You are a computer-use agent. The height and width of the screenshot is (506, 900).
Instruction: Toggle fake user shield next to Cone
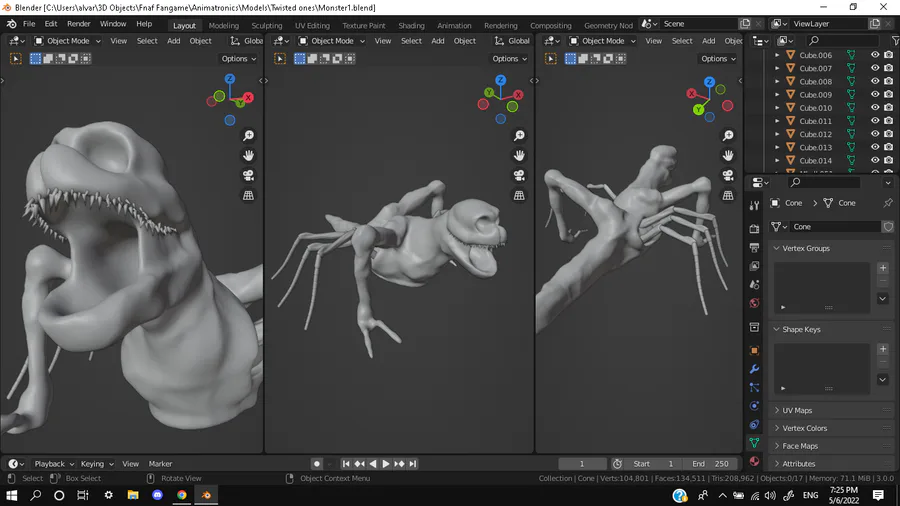[888, 227]
